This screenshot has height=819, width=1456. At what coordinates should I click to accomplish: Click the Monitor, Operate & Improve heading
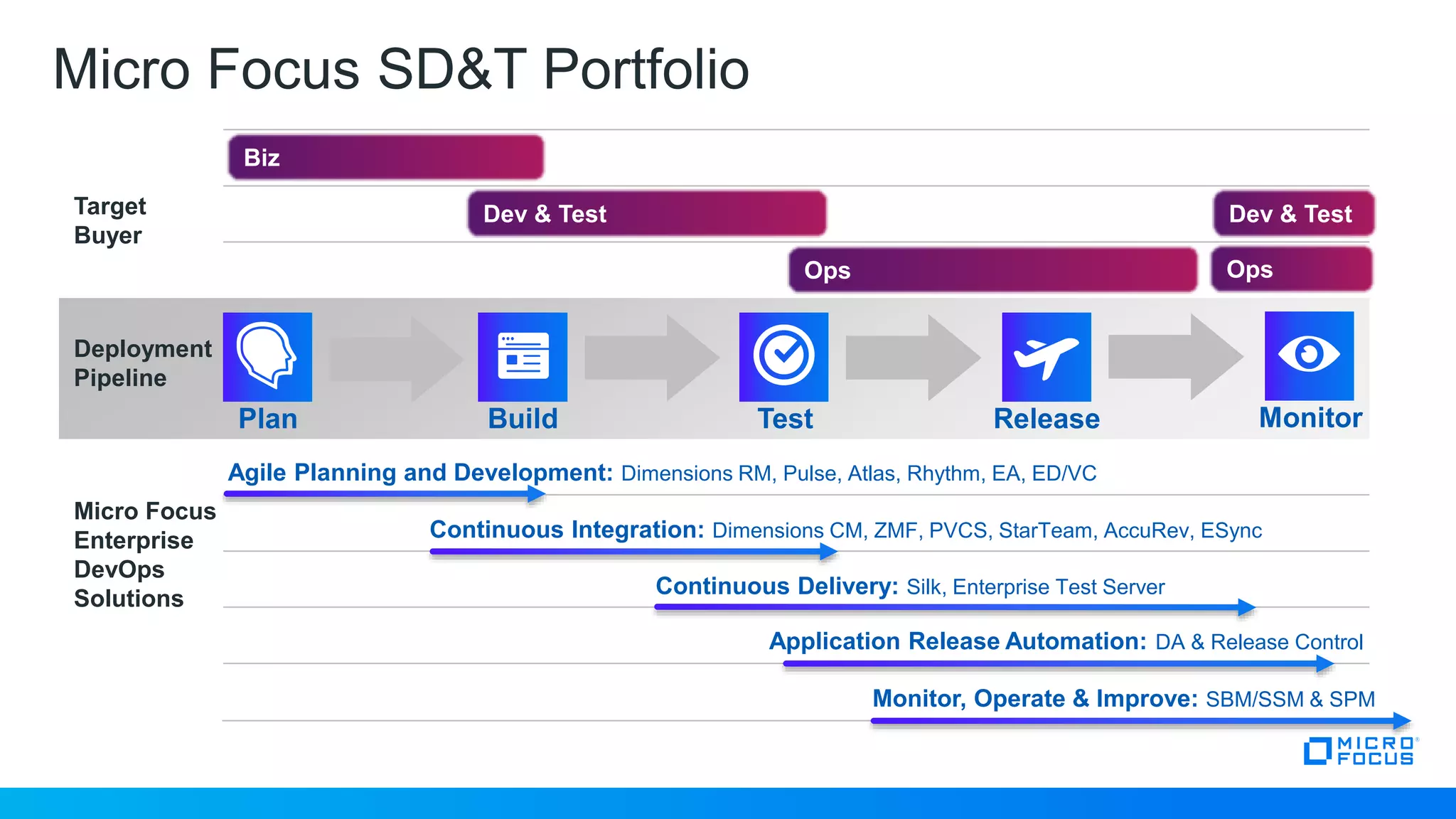coord(1035,698)
